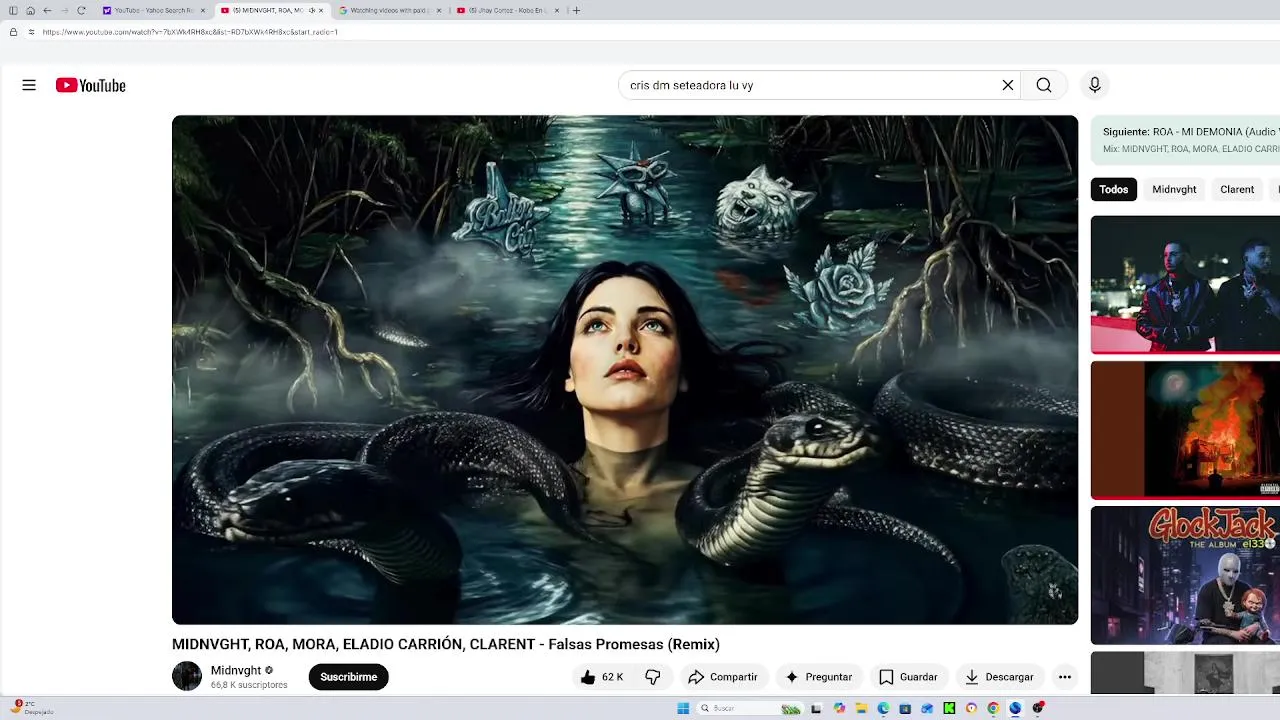Download video with Descargar
This screenshot has height=720, width=1280.
[x=999, y=677]
